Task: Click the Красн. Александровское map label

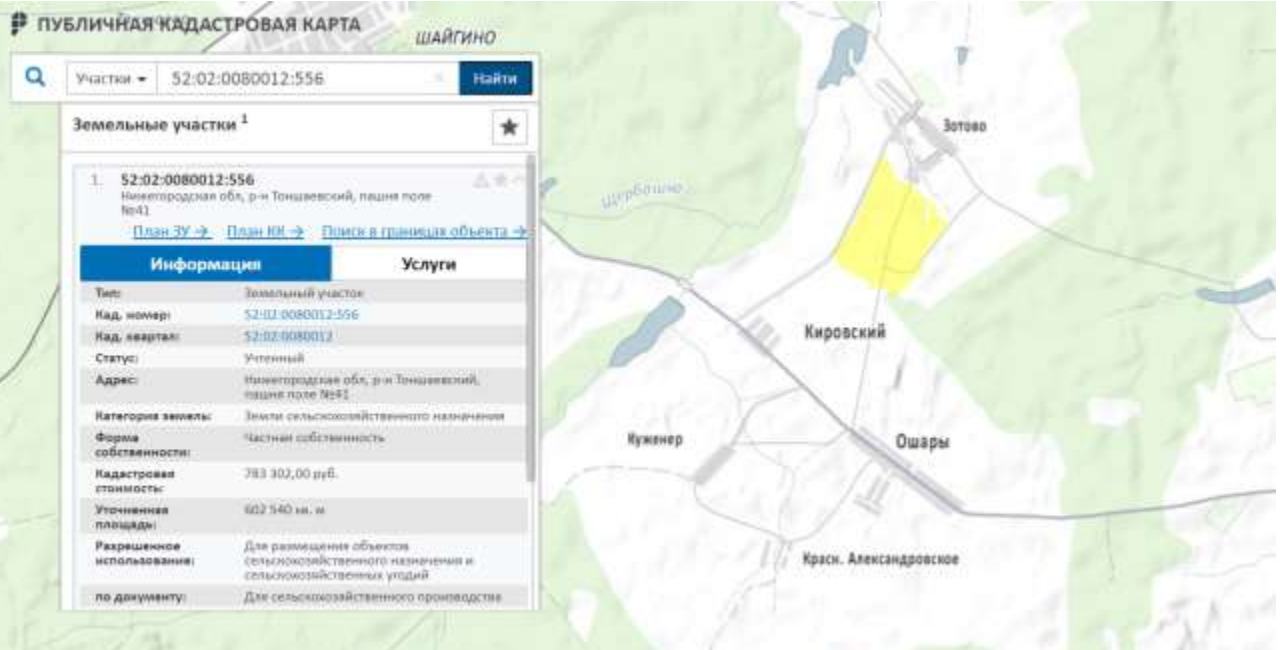Action: [x=881, y=559]
